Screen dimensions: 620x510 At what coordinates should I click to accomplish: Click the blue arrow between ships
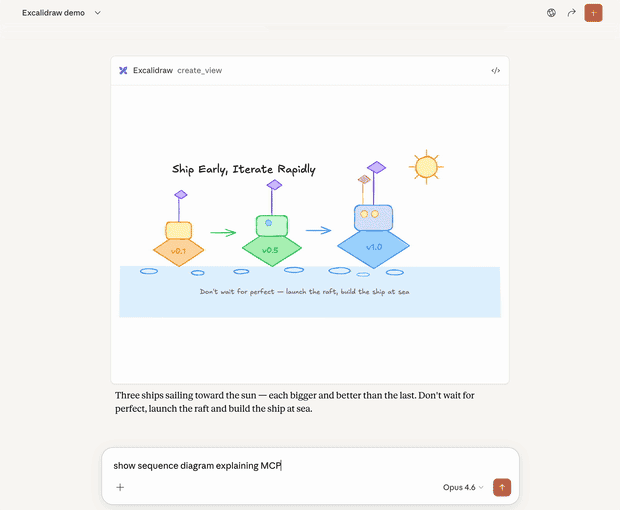[x=318, y=231]
